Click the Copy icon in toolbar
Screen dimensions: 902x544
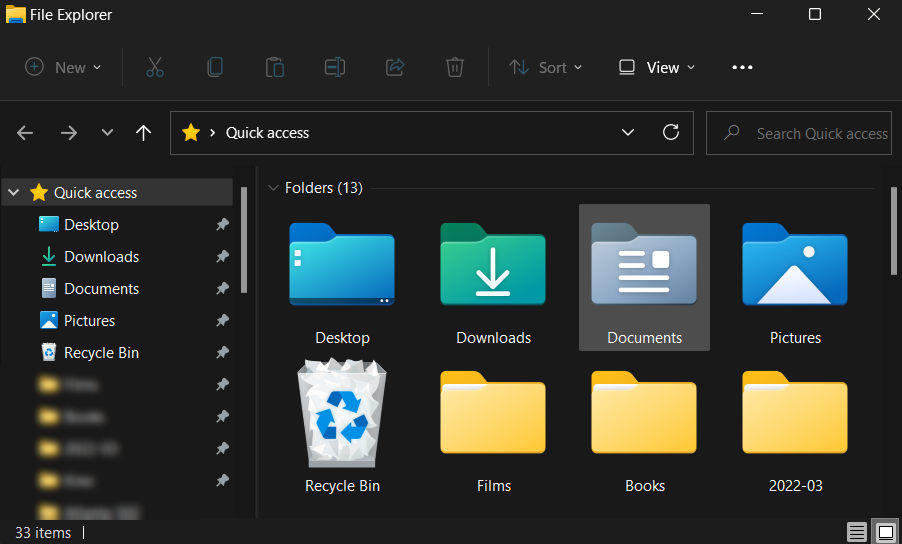coord(214,67)
